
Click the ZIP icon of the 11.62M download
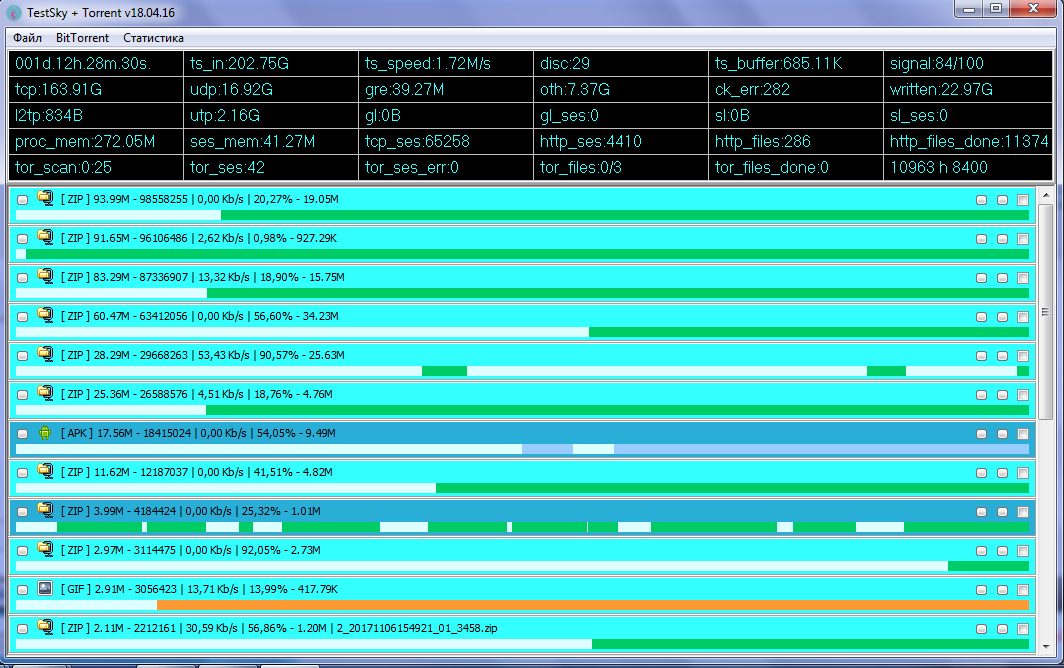[45, 471]
